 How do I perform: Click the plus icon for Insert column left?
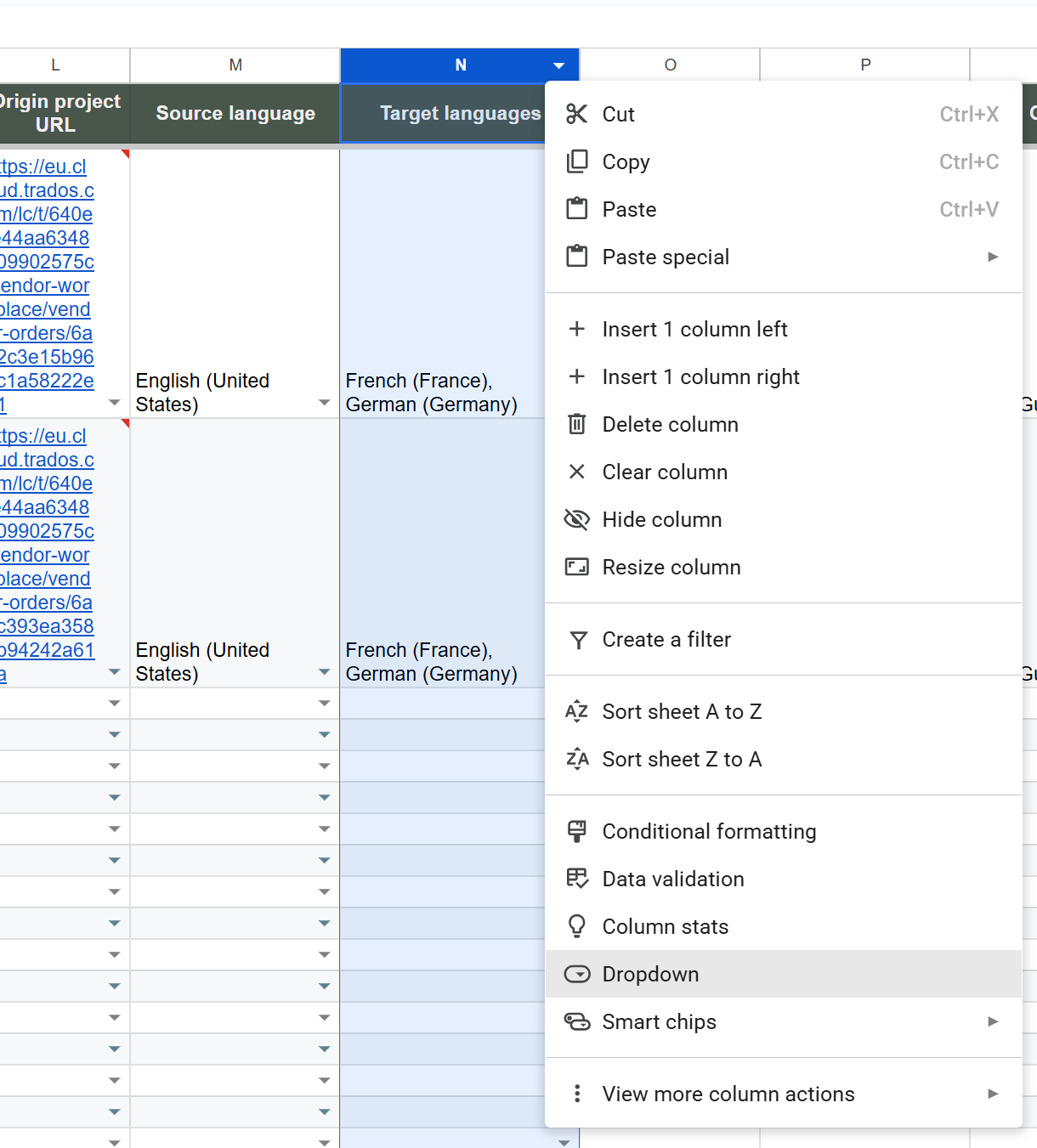(577, 329)
